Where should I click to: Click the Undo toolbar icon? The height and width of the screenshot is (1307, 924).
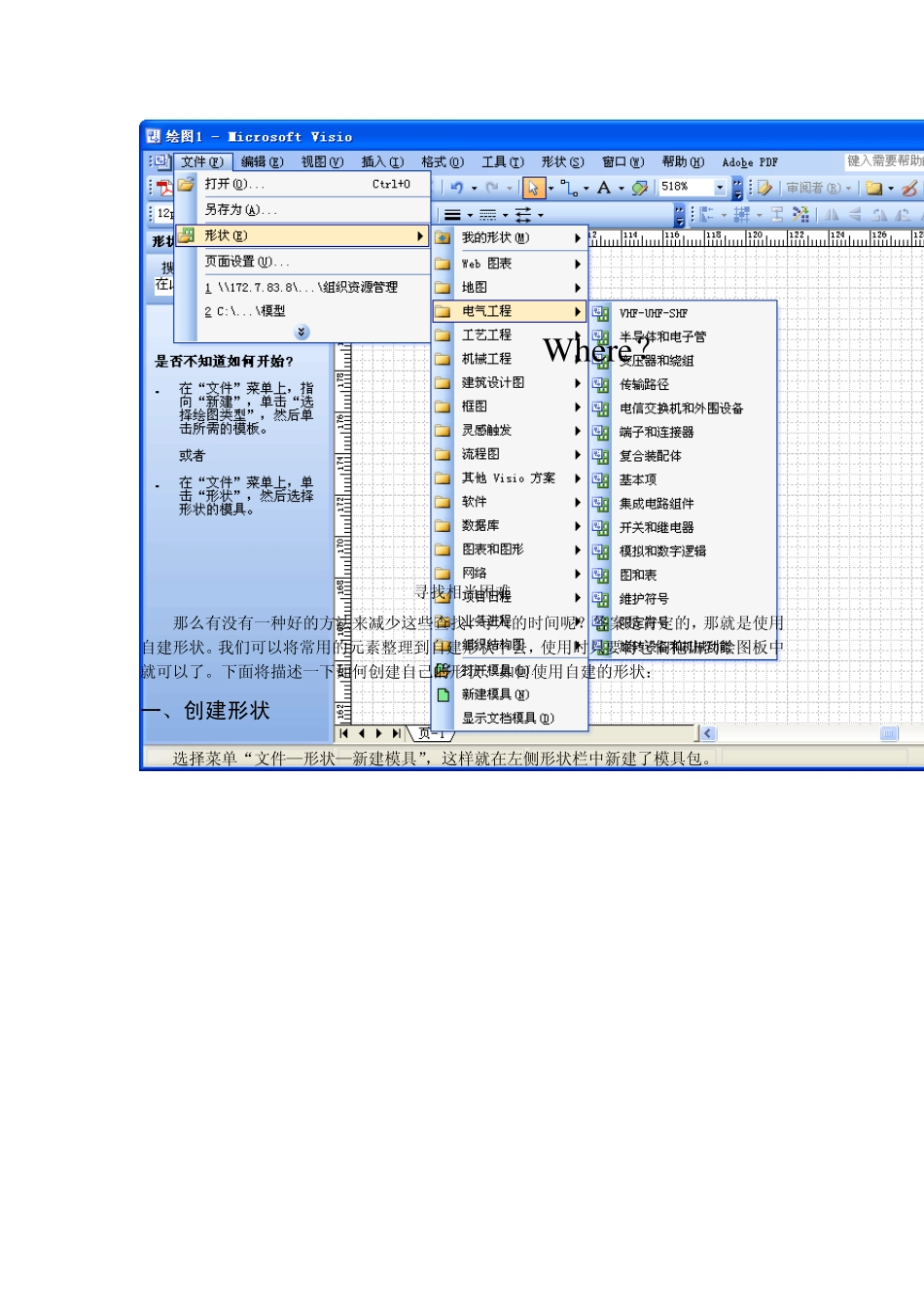(456, 188)
